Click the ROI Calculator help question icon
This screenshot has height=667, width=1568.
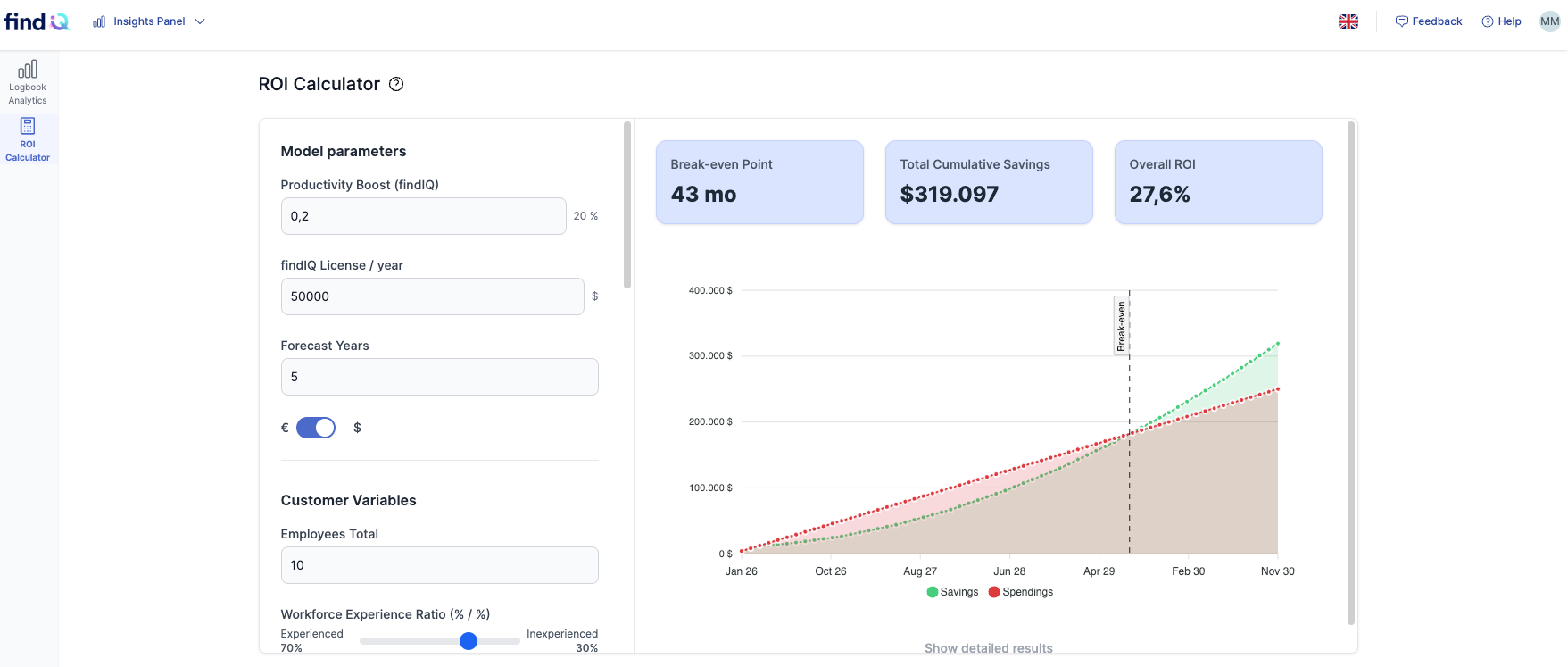pyautogui.click(x=396, y=84)
